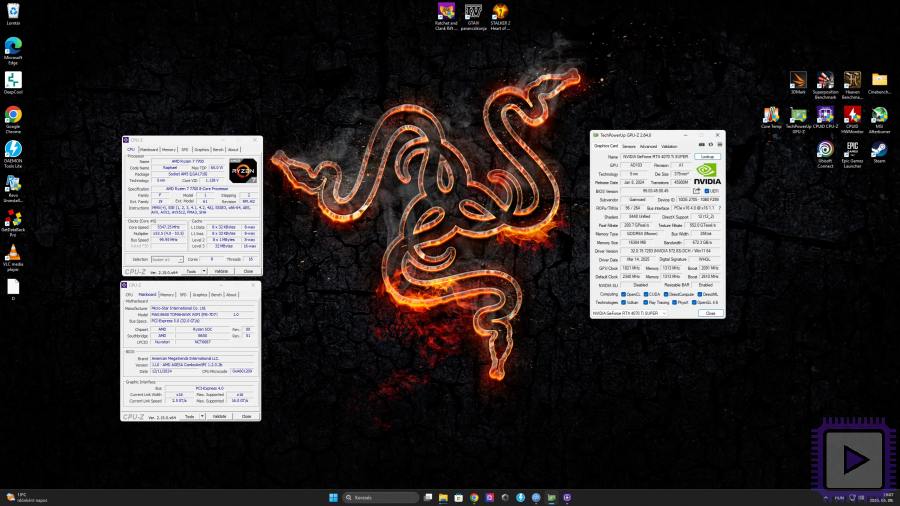
Task: Launch GetDataBack Pro desktop shortcut
Action: [x=13, y=223]
